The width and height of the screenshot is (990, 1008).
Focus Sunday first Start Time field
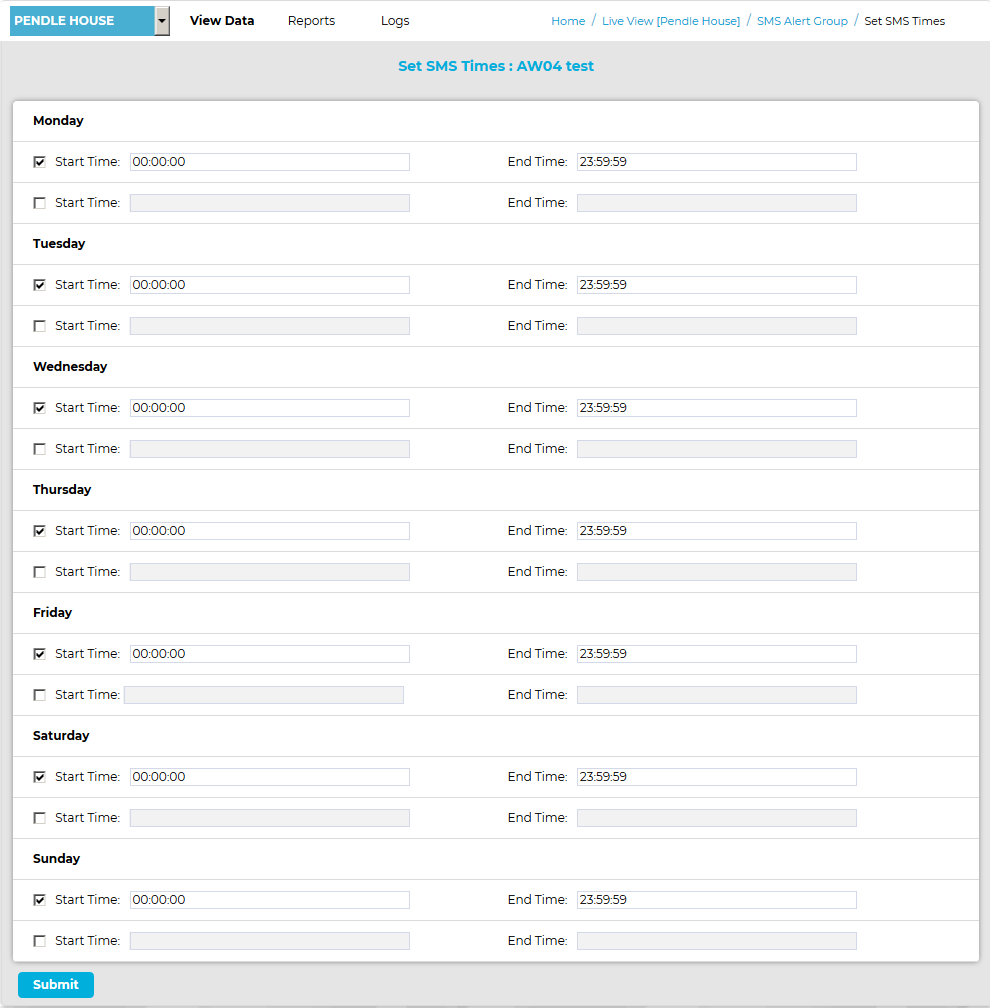(270, 900)
